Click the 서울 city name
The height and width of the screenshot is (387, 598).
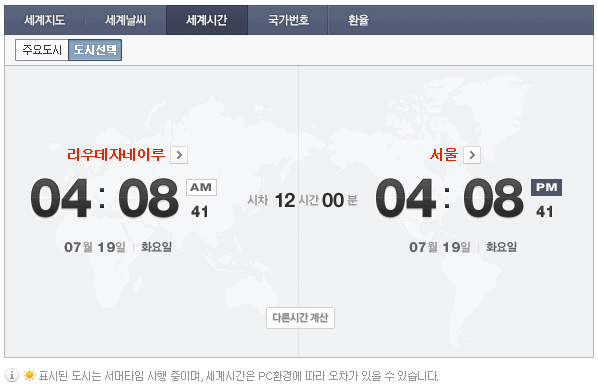click(444, 154)
